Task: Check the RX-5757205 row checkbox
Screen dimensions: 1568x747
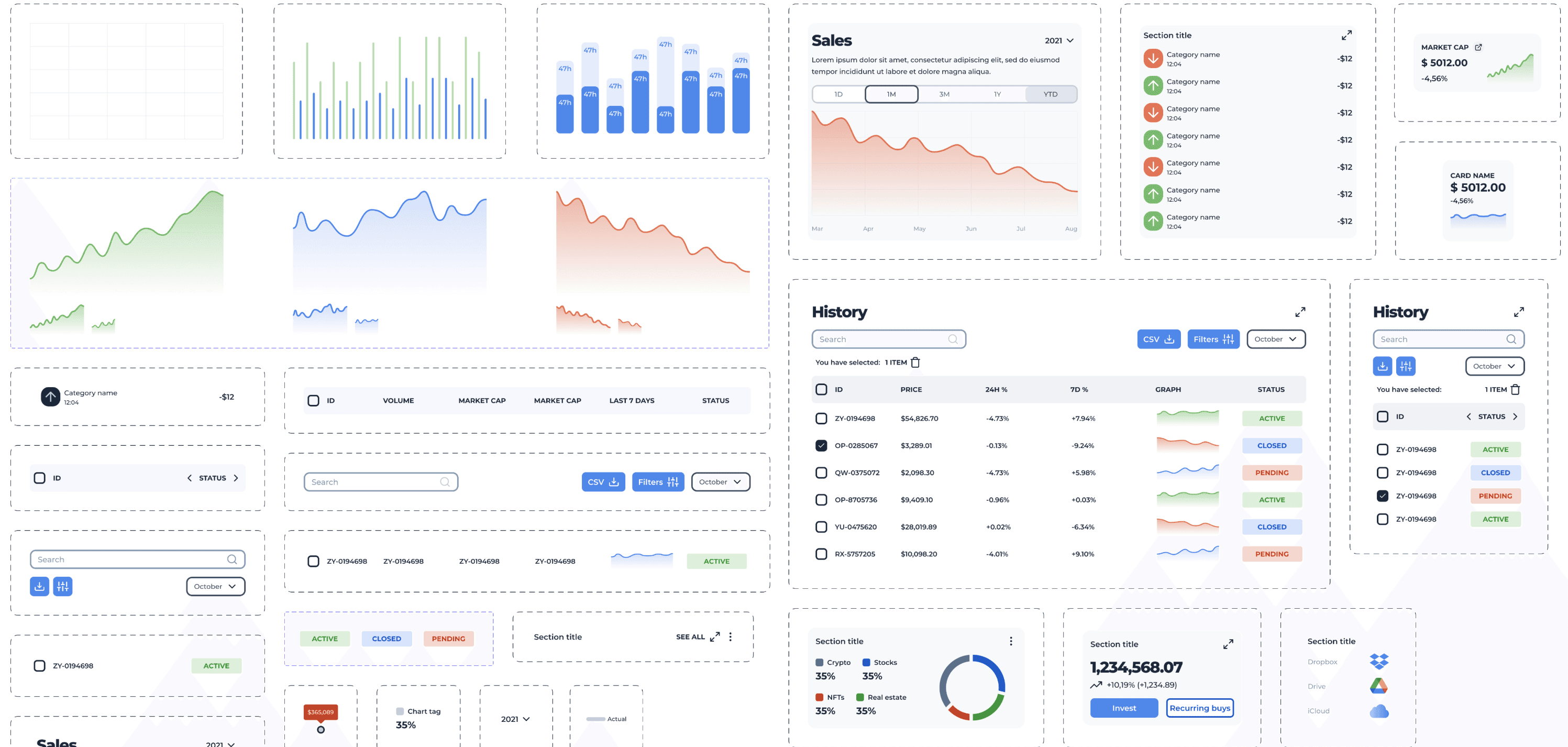Action: pyautogui.click(x=821, y=554)
